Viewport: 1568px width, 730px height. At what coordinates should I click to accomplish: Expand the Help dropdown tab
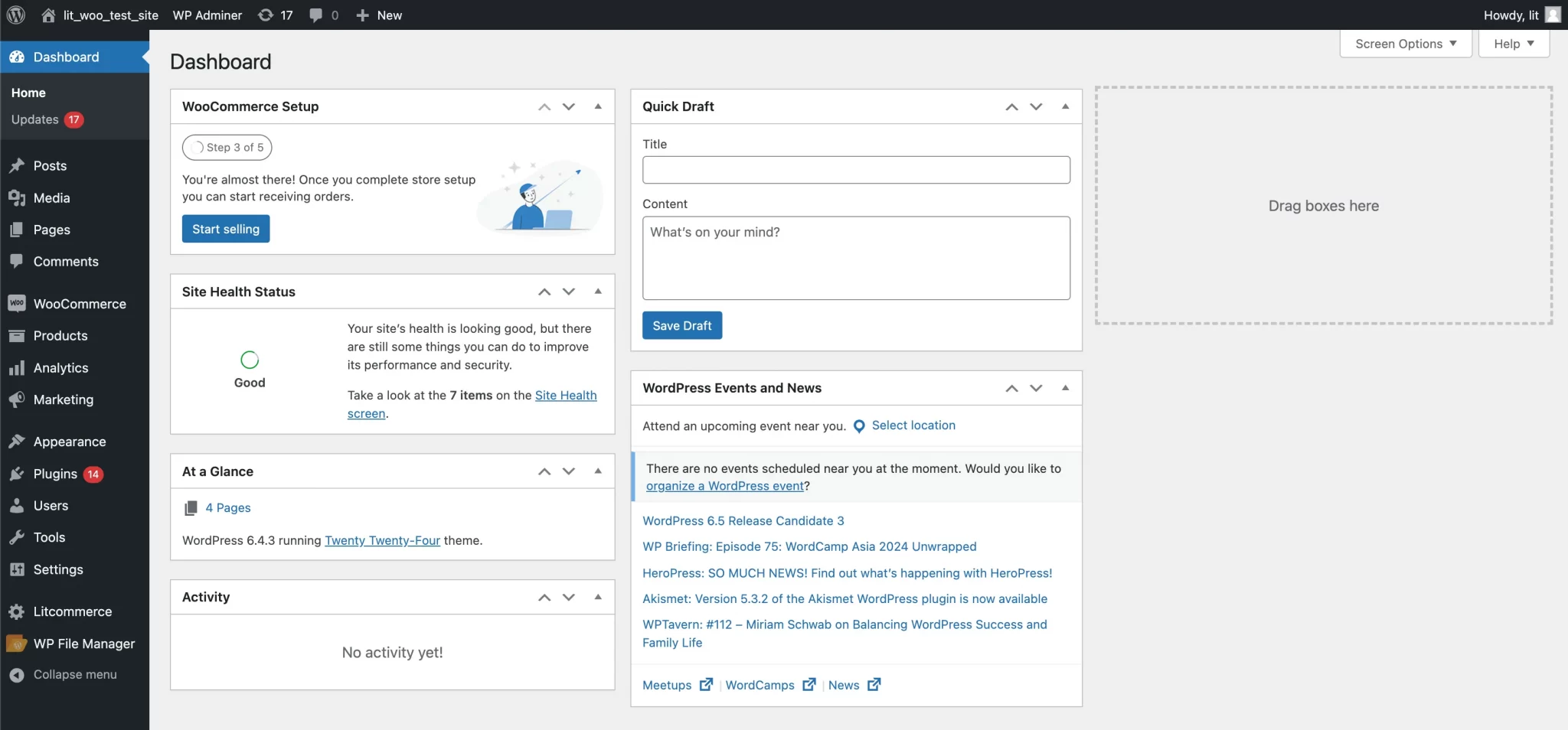(1513, 44)
